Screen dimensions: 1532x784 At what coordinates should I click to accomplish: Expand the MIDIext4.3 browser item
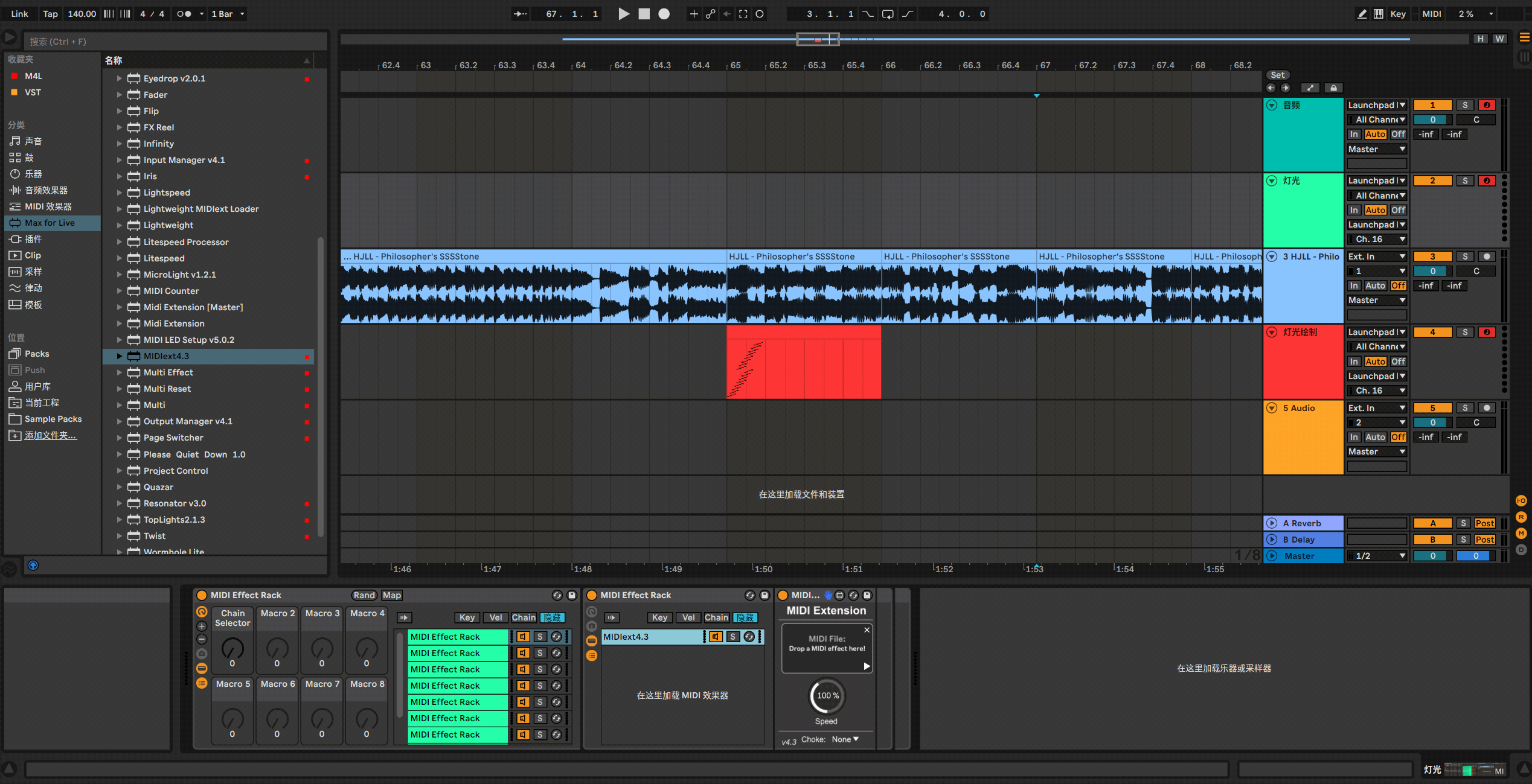(120, 356)
